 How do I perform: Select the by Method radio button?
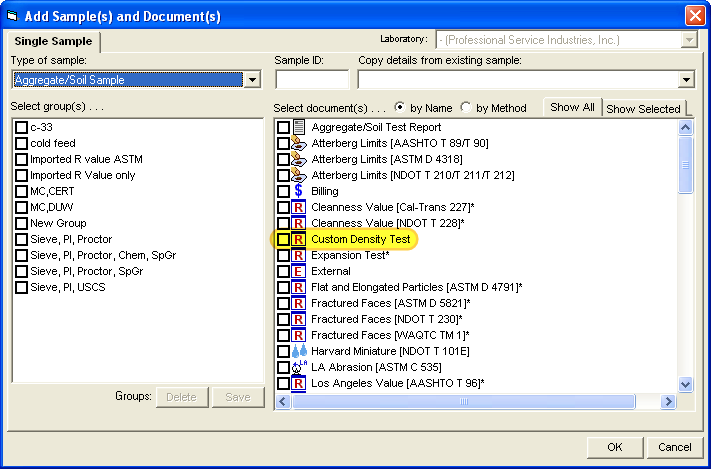click(466, 107)
